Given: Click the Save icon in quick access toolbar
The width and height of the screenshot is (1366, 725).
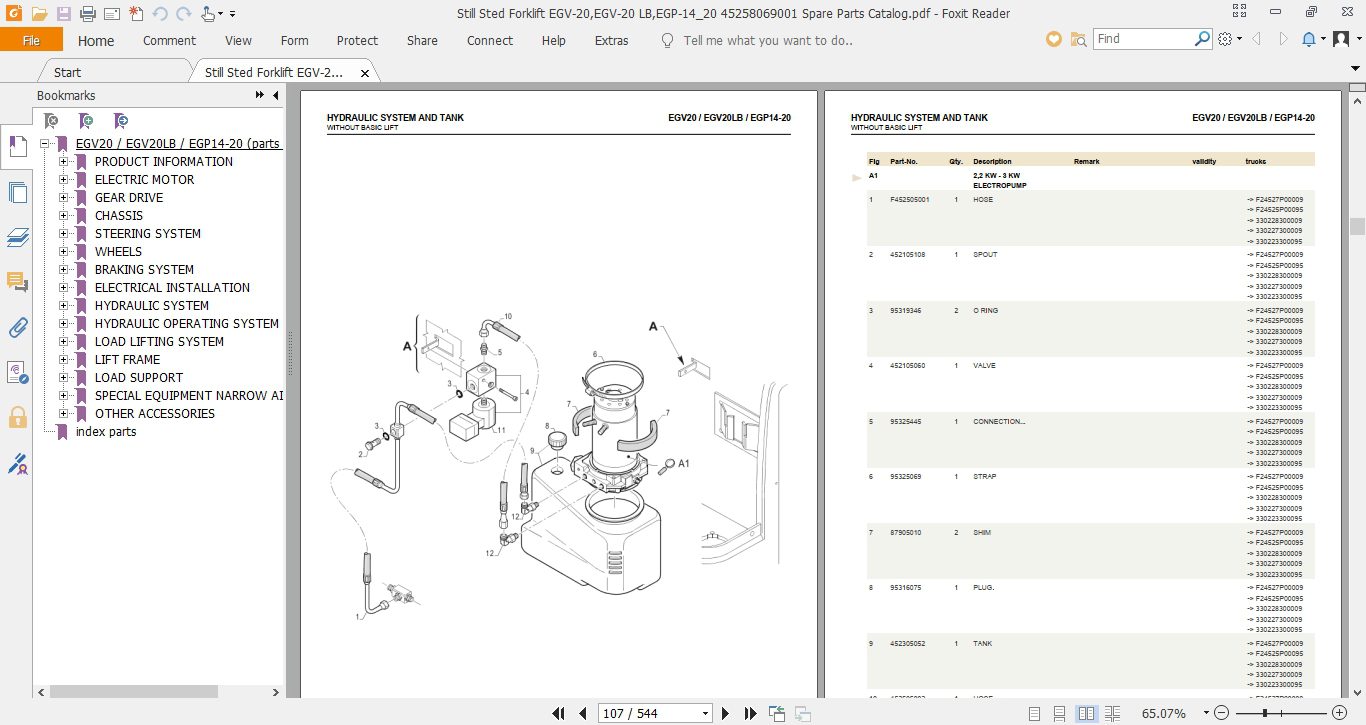Looking at the screenshot, I should (x=63, y=14).
